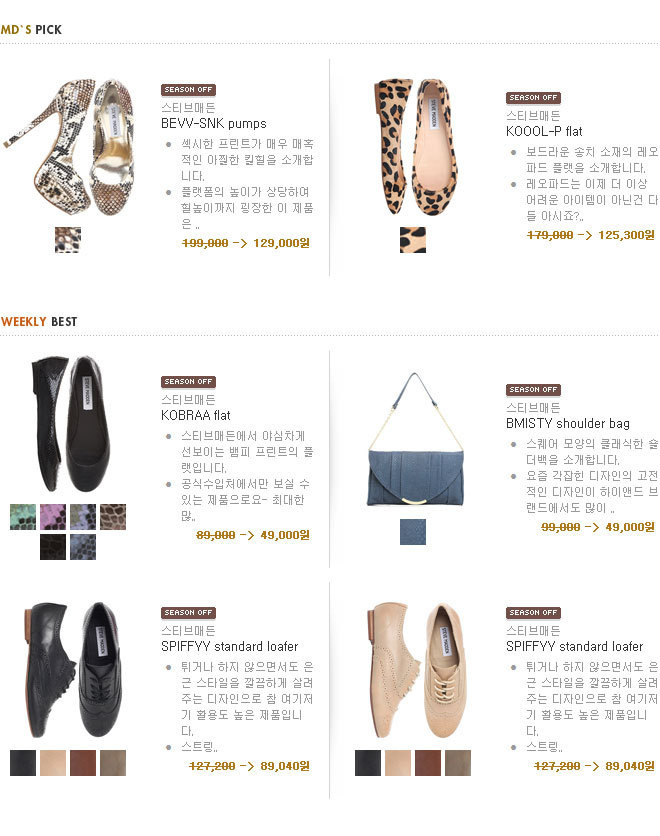Choose the green snake-print swatch for KOBRAA flat

tap(23, 517)
